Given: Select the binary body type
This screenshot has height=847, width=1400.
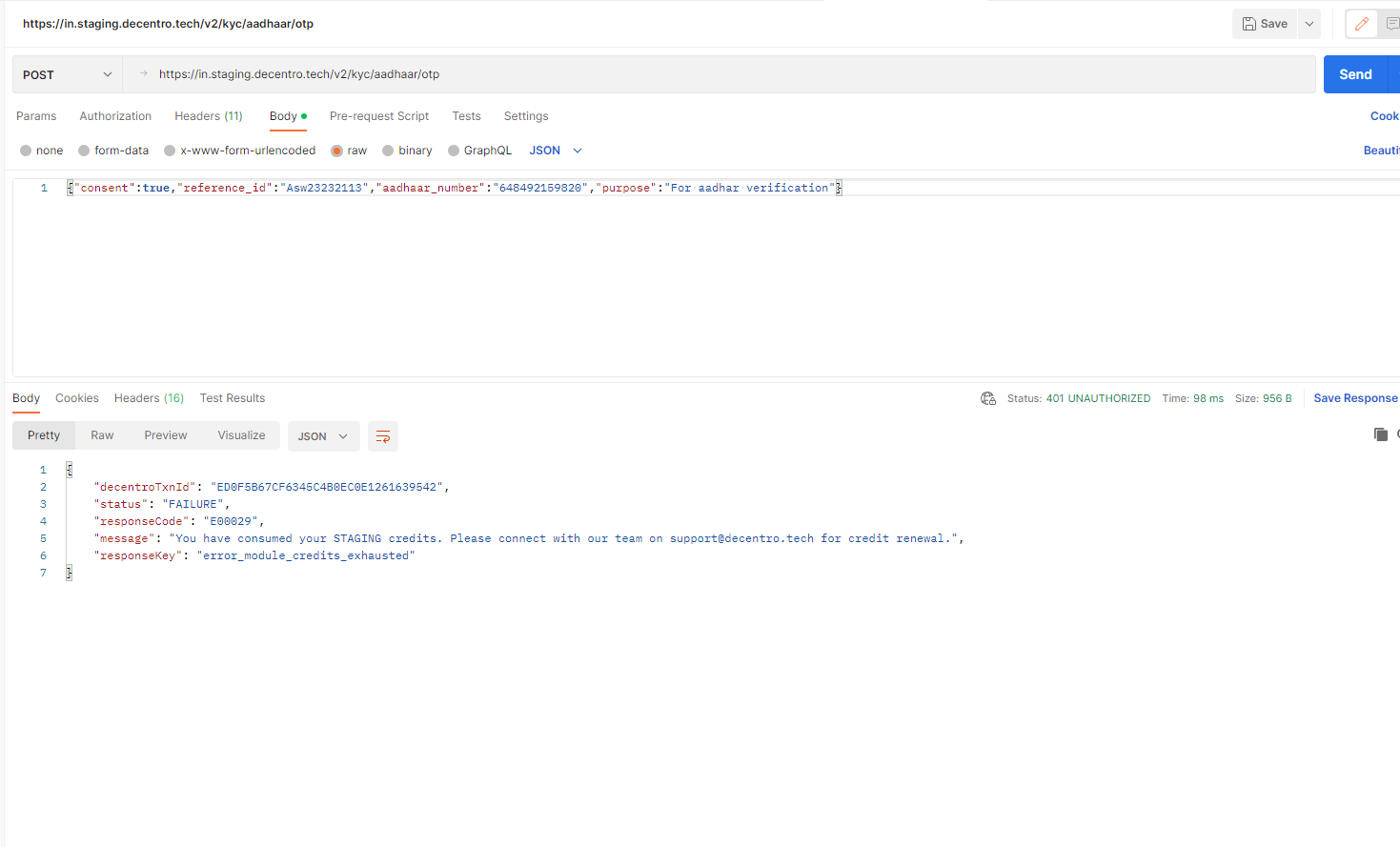Looking at the screenshot, I should tap(407, 151).
